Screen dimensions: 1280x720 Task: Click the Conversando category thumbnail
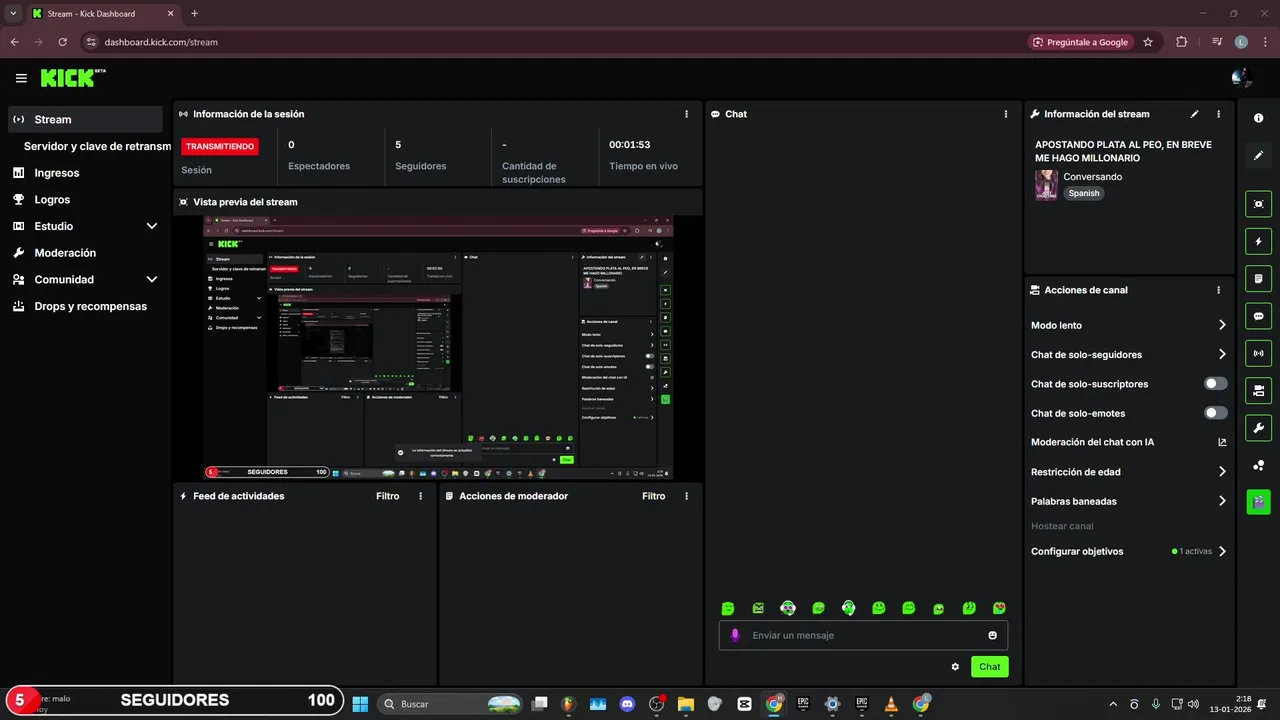(1046, 185)
